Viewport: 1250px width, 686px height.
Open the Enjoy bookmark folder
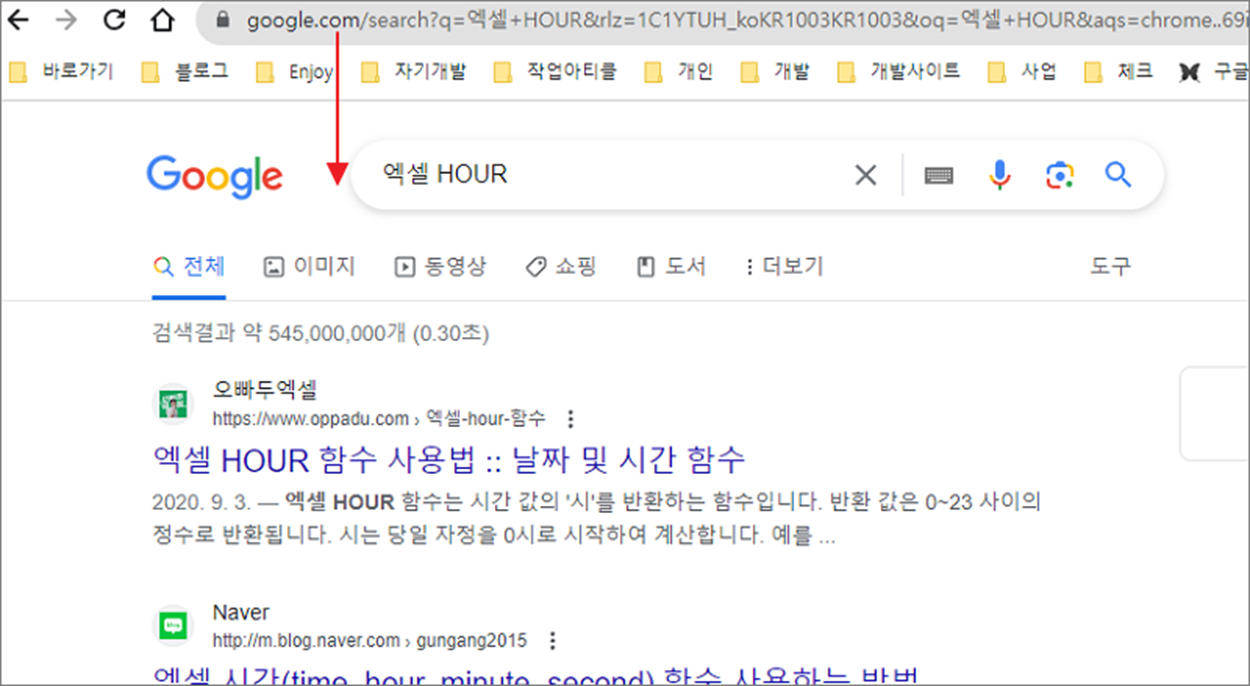[x=294, y=72]
